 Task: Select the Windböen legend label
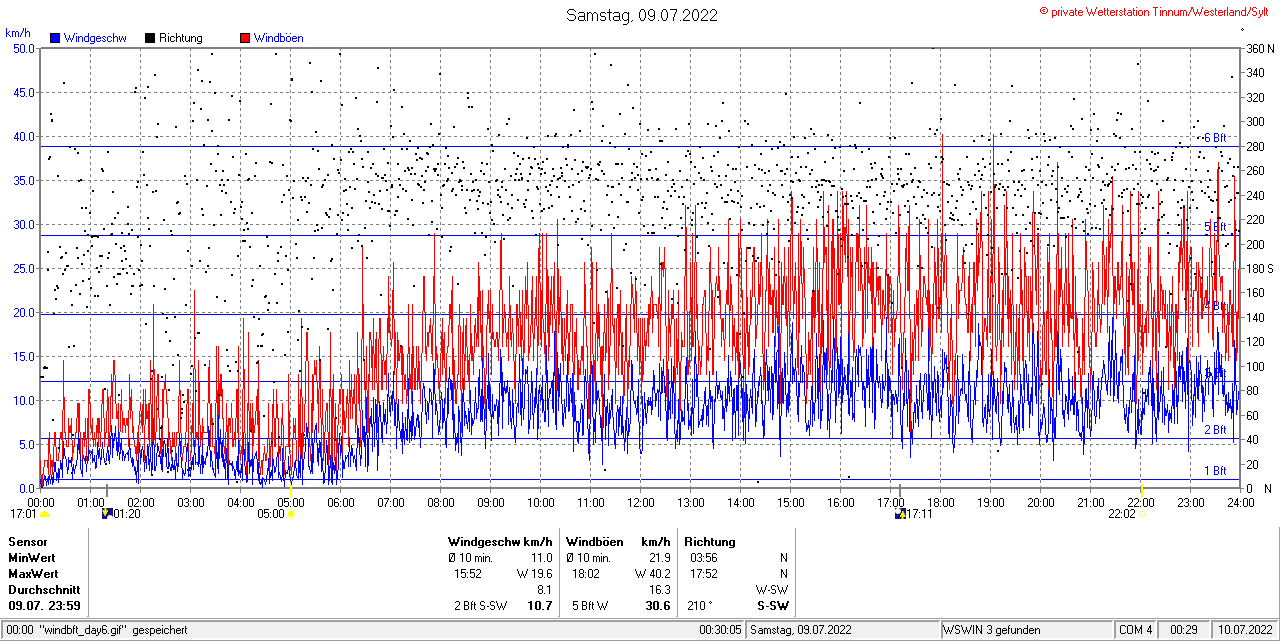point(279,38)
